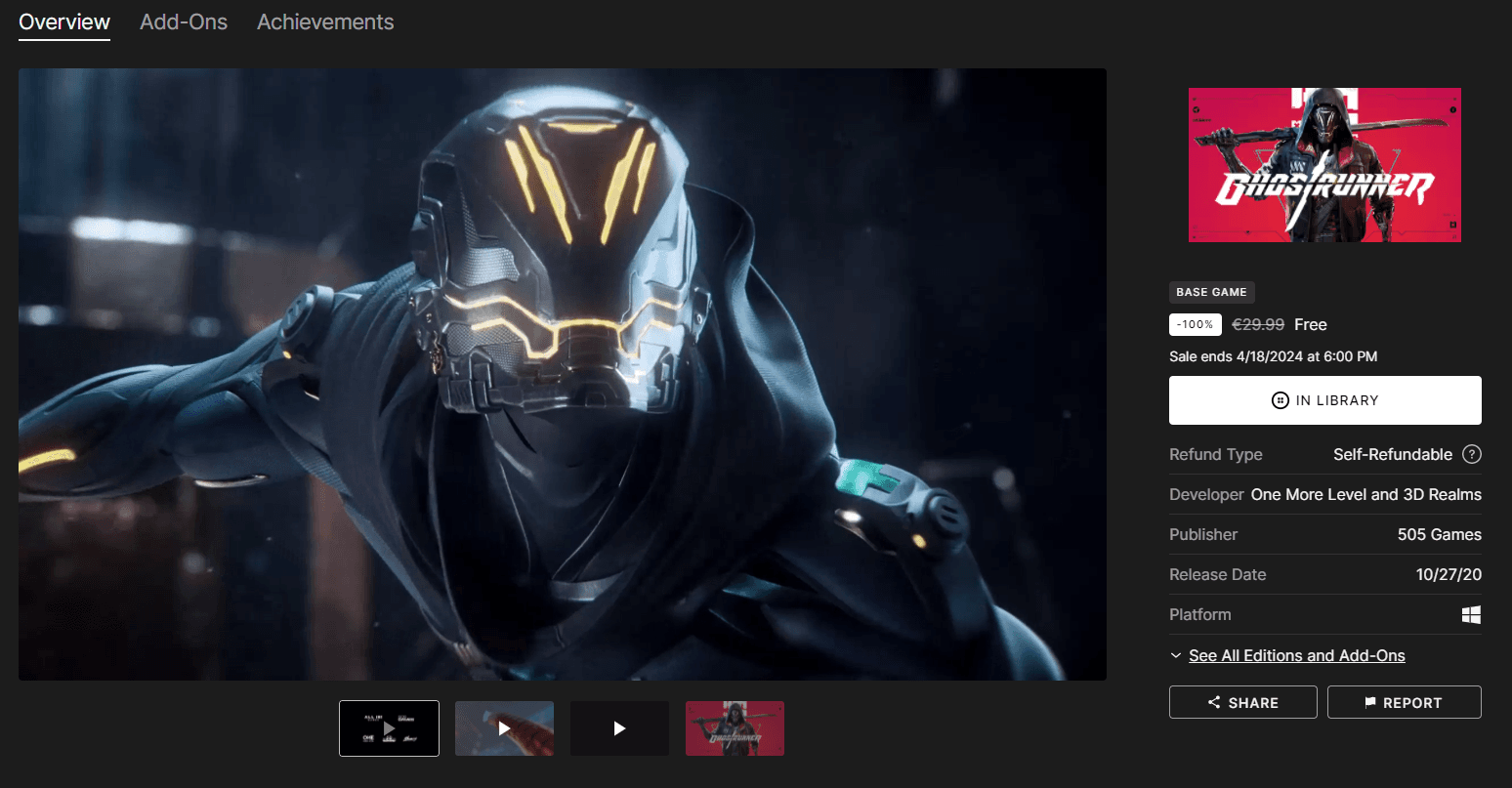
Task: Click the Base Game label
Action: [1211, 292]
